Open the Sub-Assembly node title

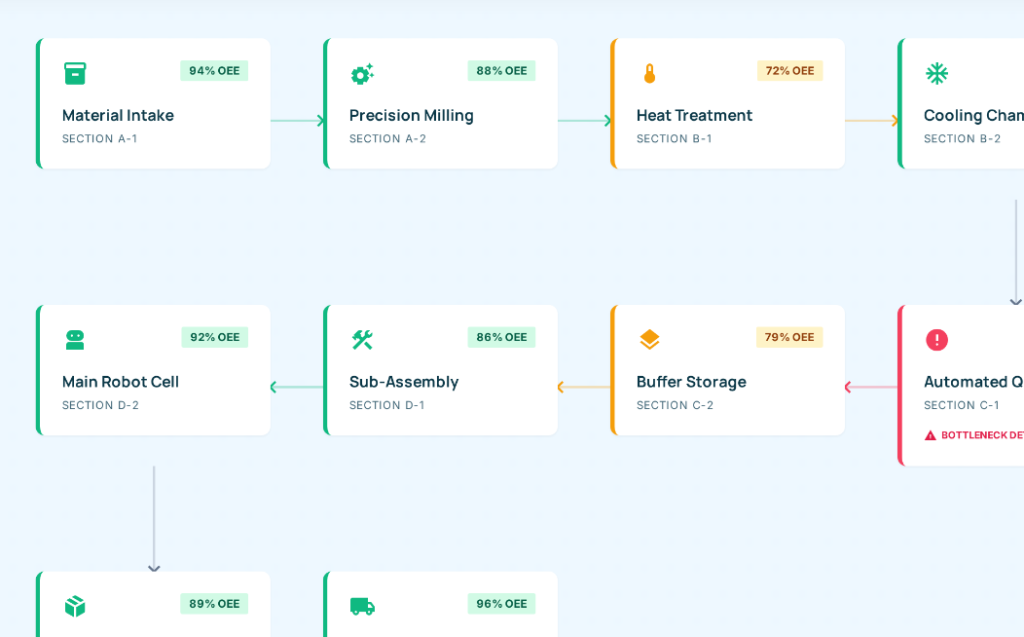click(404, 382)
